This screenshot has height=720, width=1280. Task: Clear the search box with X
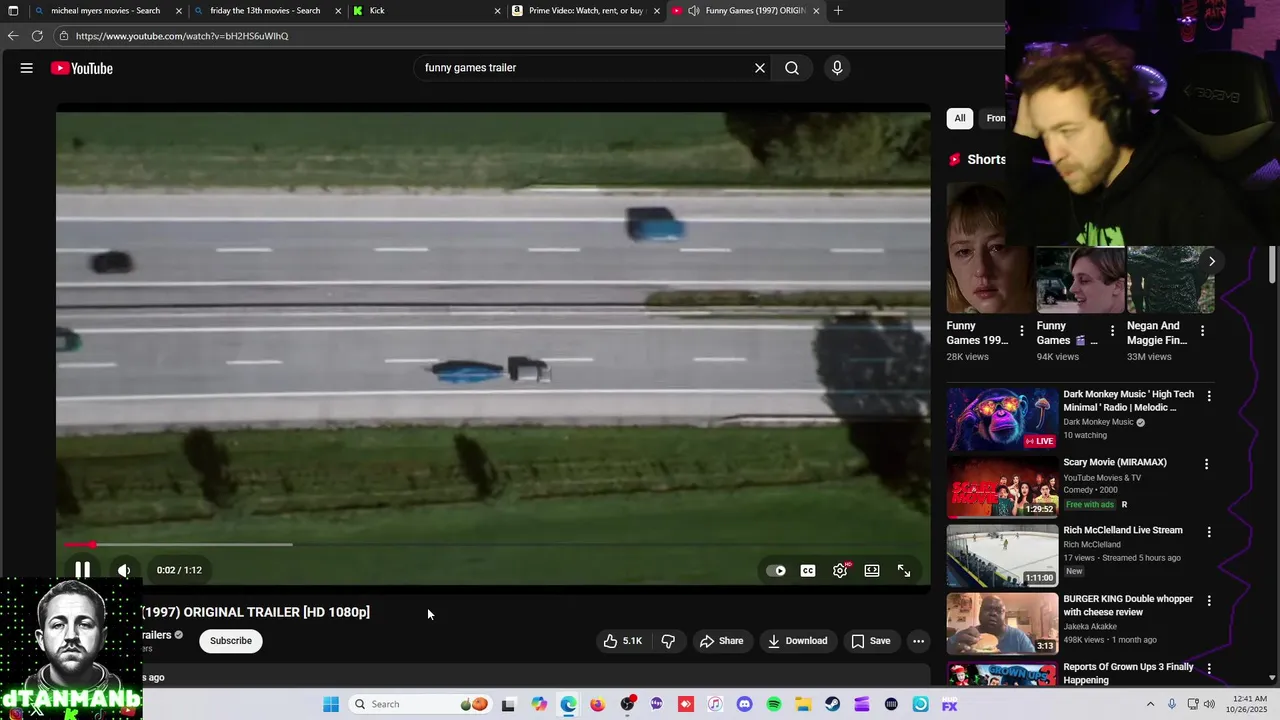pos(760,68)
